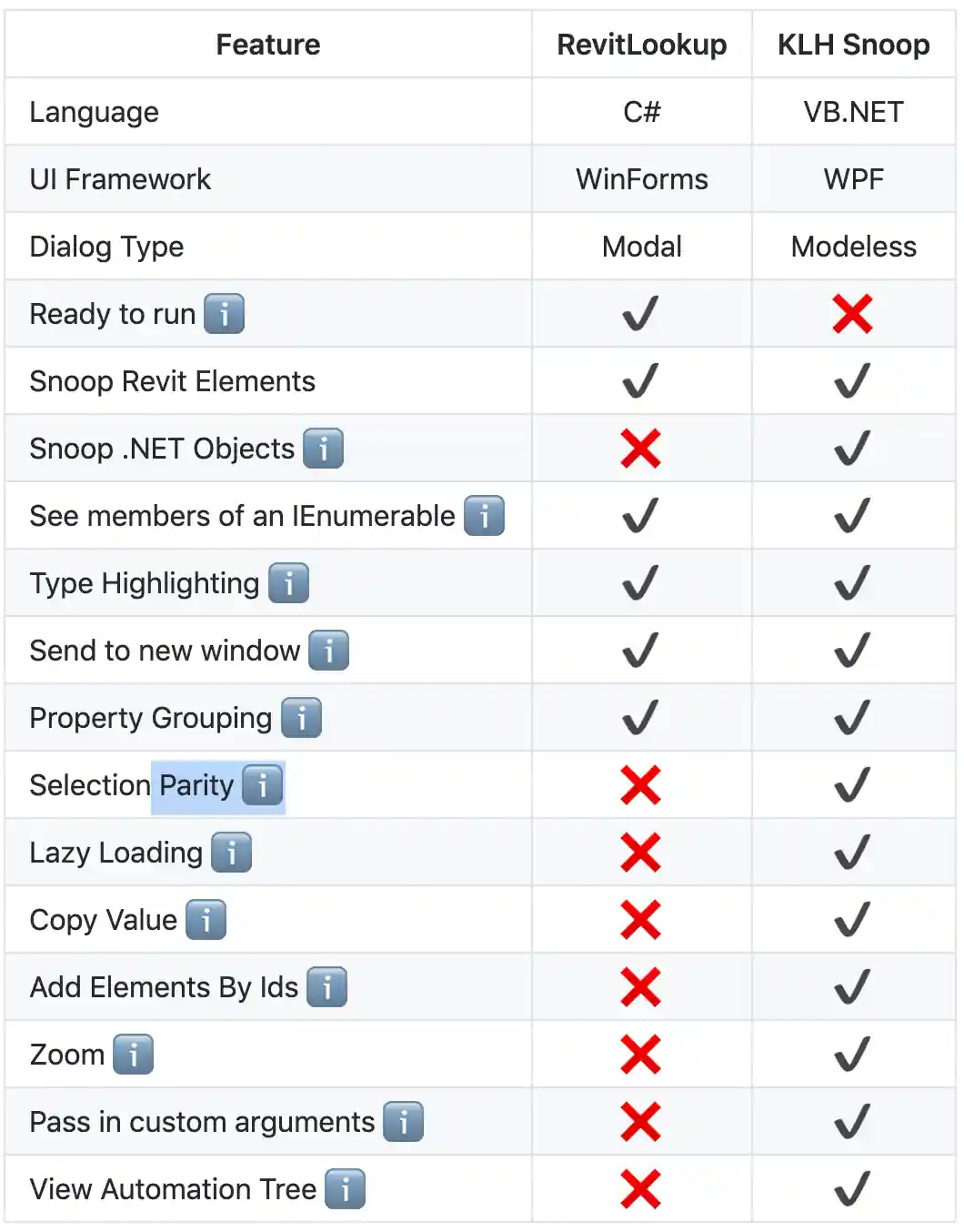
Task: Open the Property Grouping info icon
Action: click(x=301, y=718)
